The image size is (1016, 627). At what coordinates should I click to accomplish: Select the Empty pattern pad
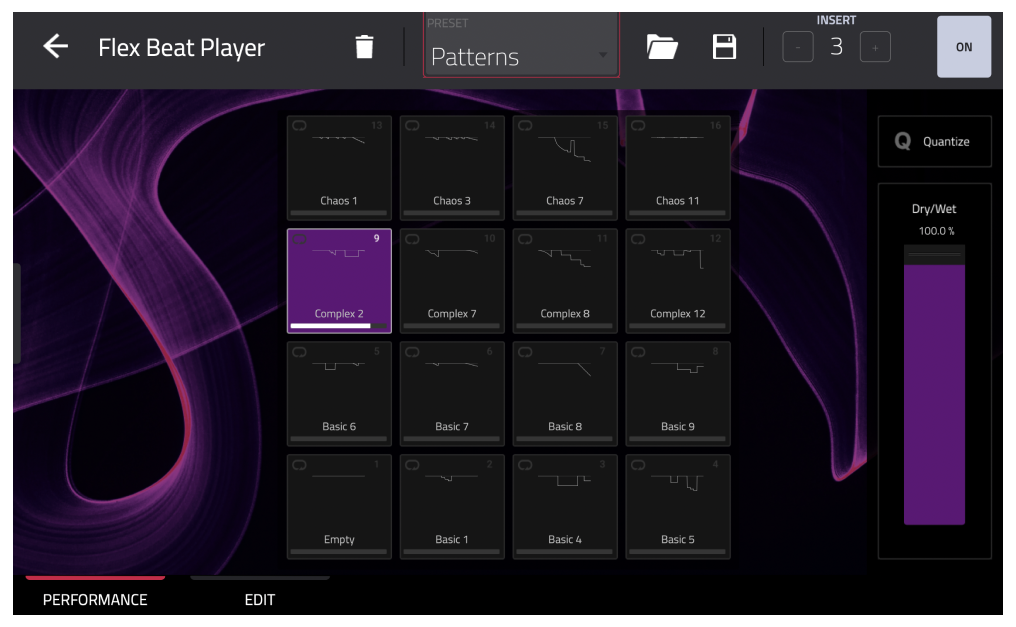[339, 507]
